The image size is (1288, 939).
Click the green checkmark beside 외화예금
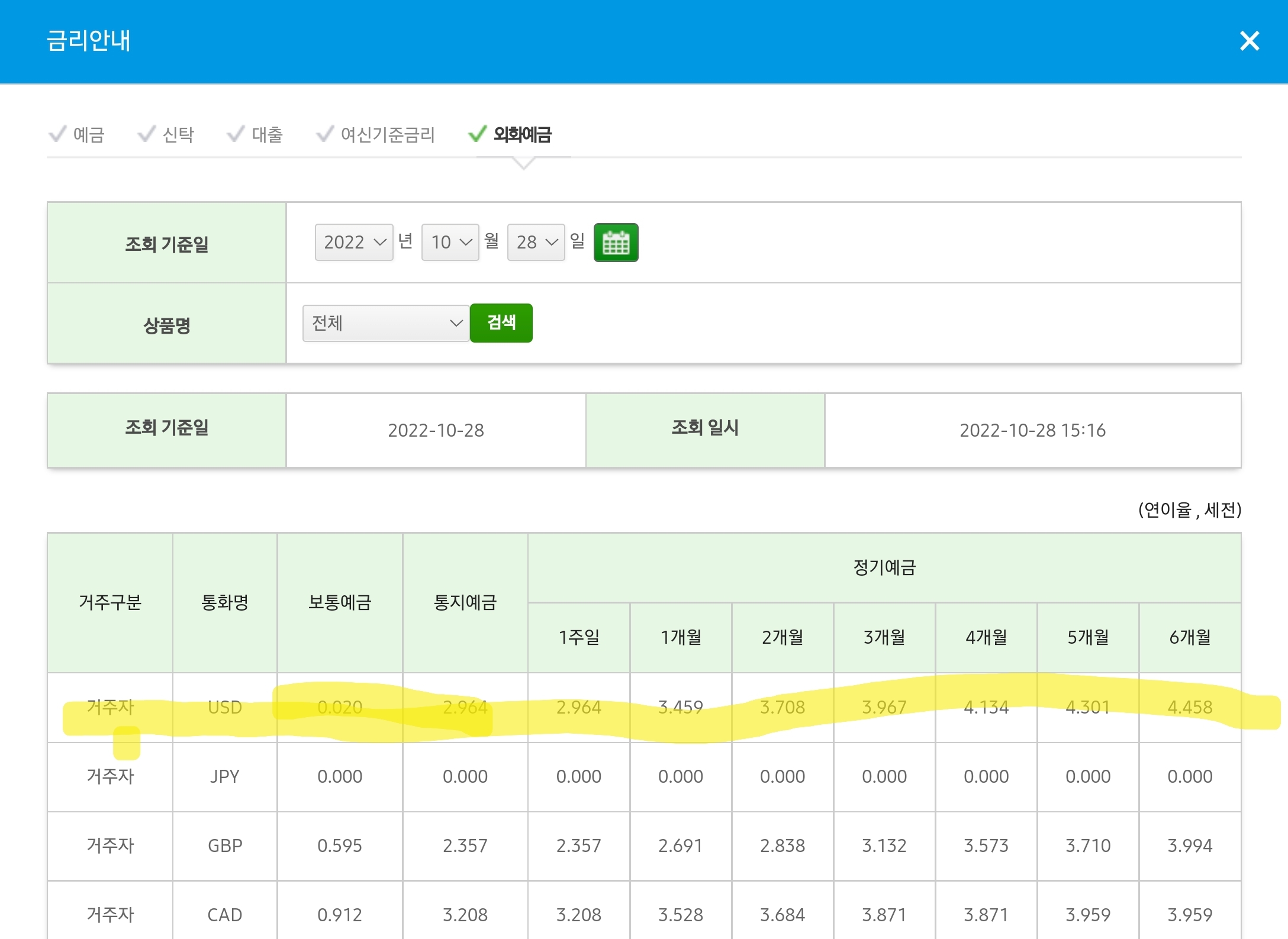point(477,134)
